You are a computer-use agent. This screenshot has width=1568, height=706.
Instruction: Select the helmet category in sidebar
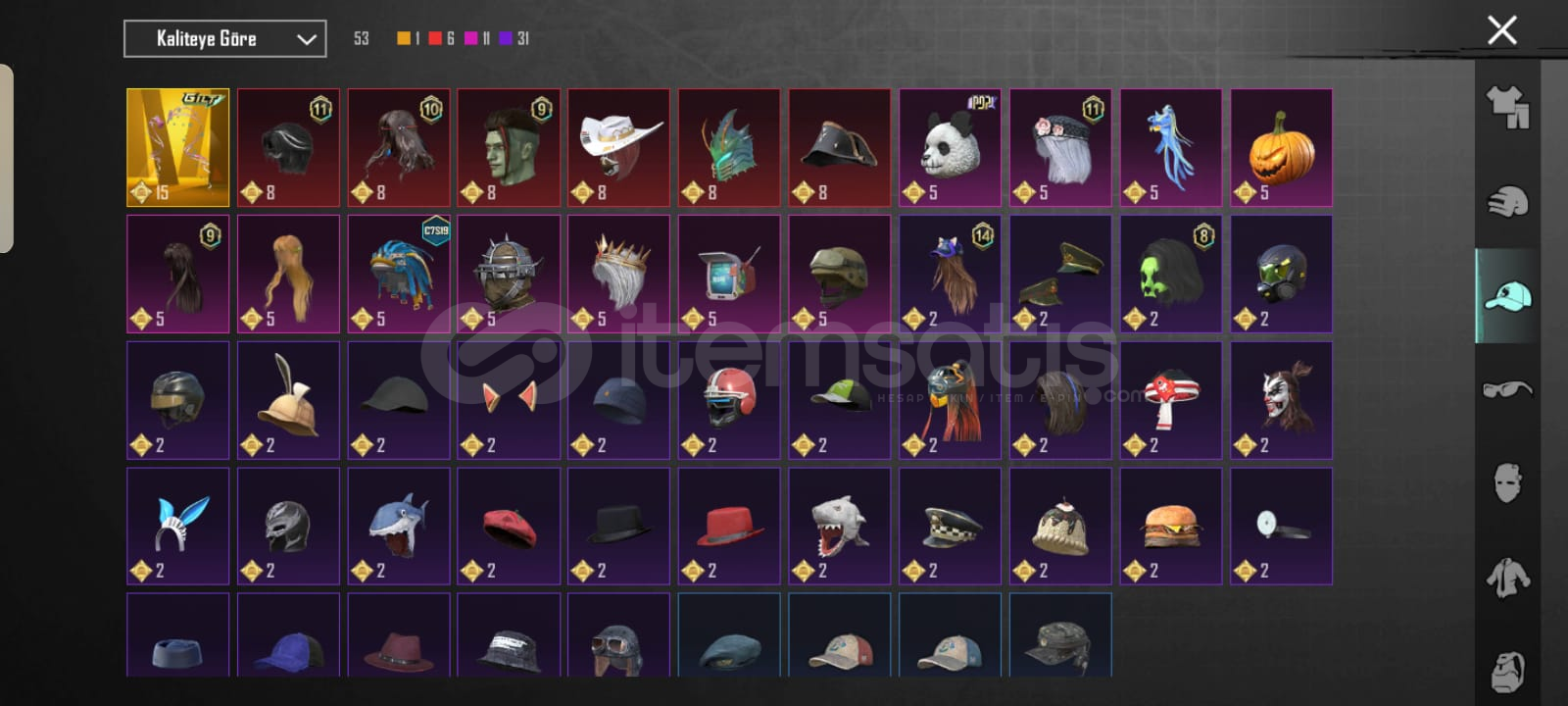click(1507, 201)
